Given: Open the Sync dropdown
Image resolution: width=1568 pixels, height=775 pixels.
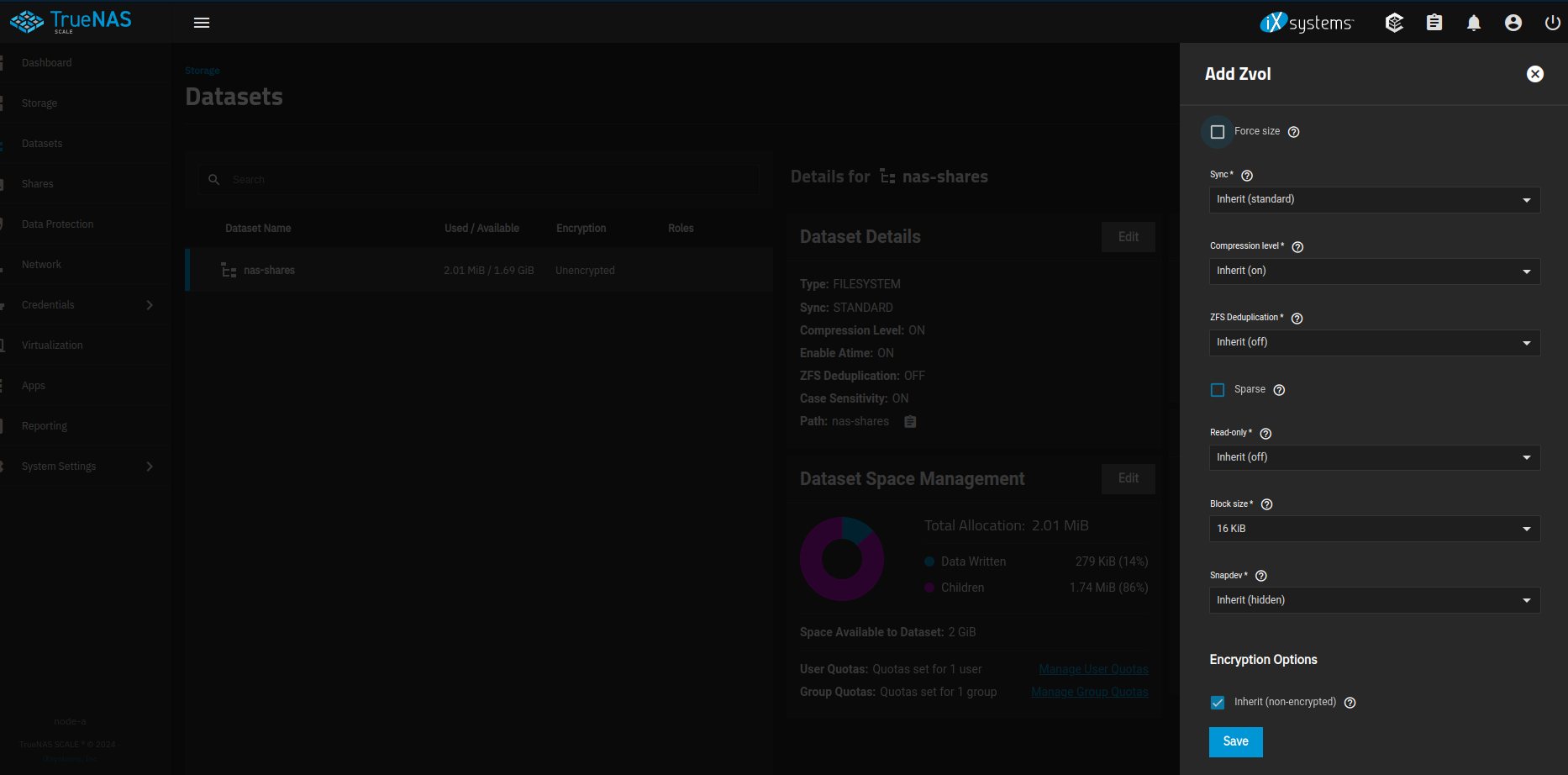Looking at the screenshot, I should [x=1374, y=200].
